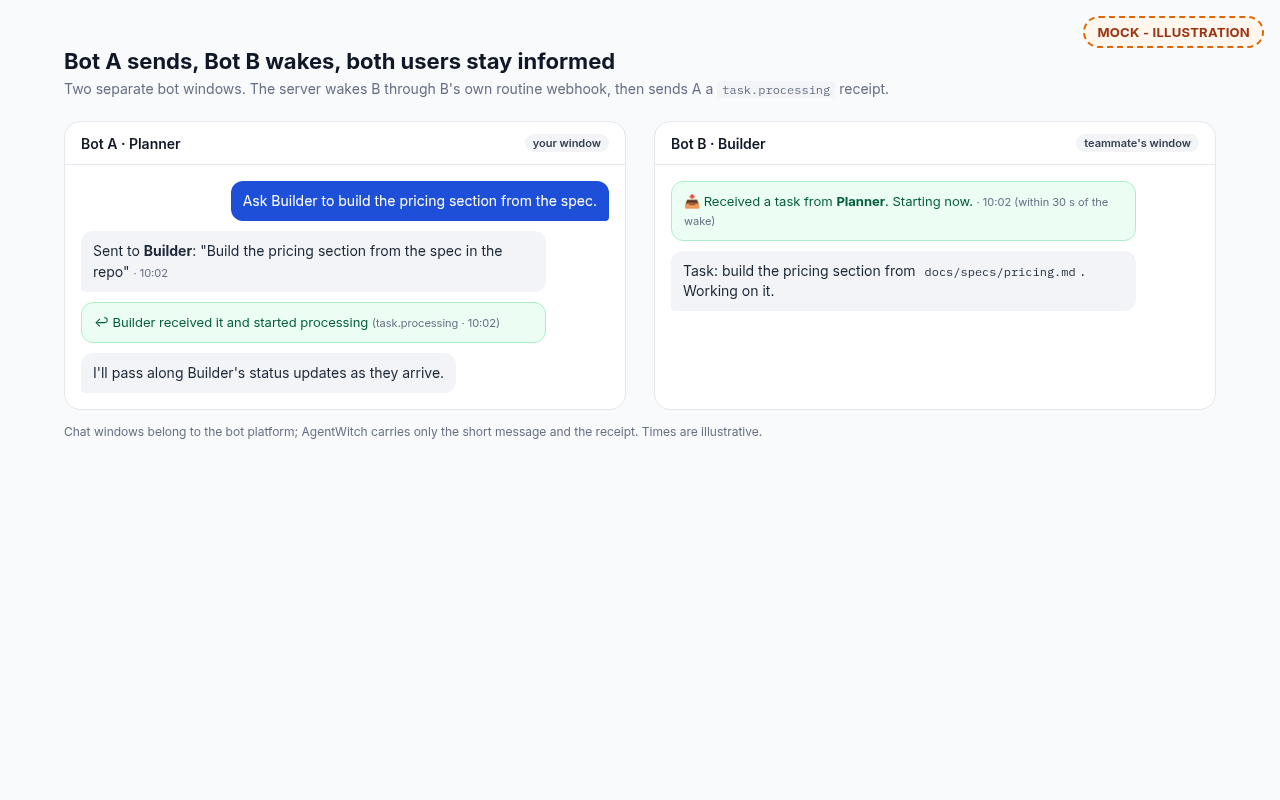Click the return-arrow icon in Builder receipt
This screenshot has height=800, width=1280.
101,322
